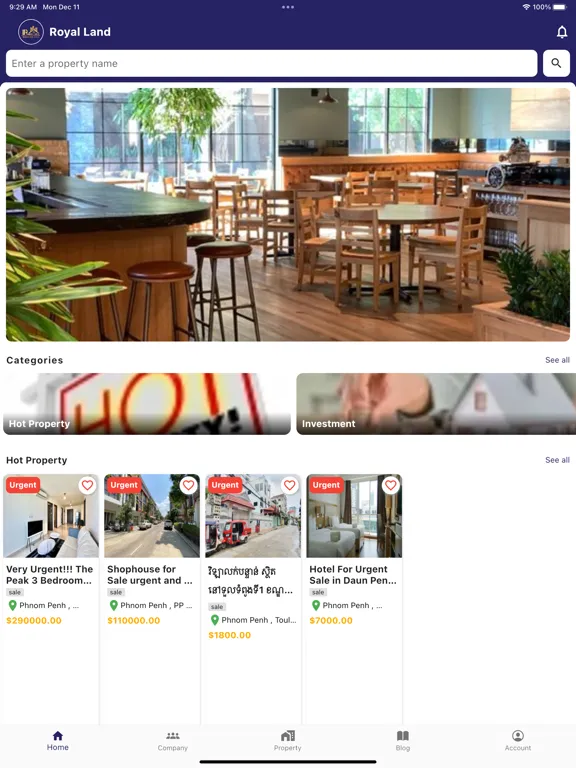The height and width of the screenshot is (768, 576).
Task: Focus the property name search field
Action: tap(271, 63)
